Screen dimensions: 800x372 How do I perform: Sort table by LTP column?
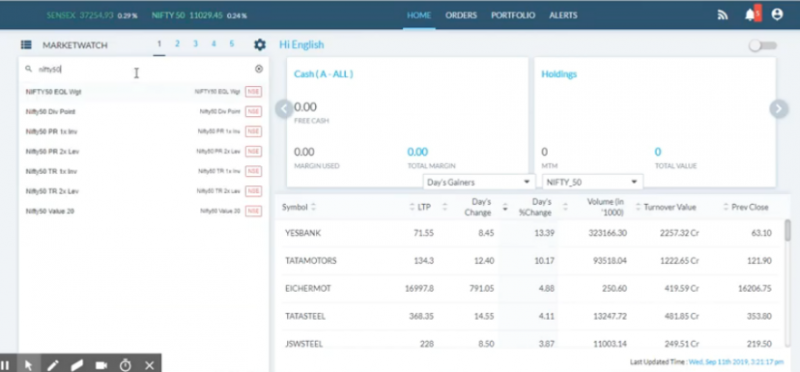(x=420, y=207)
